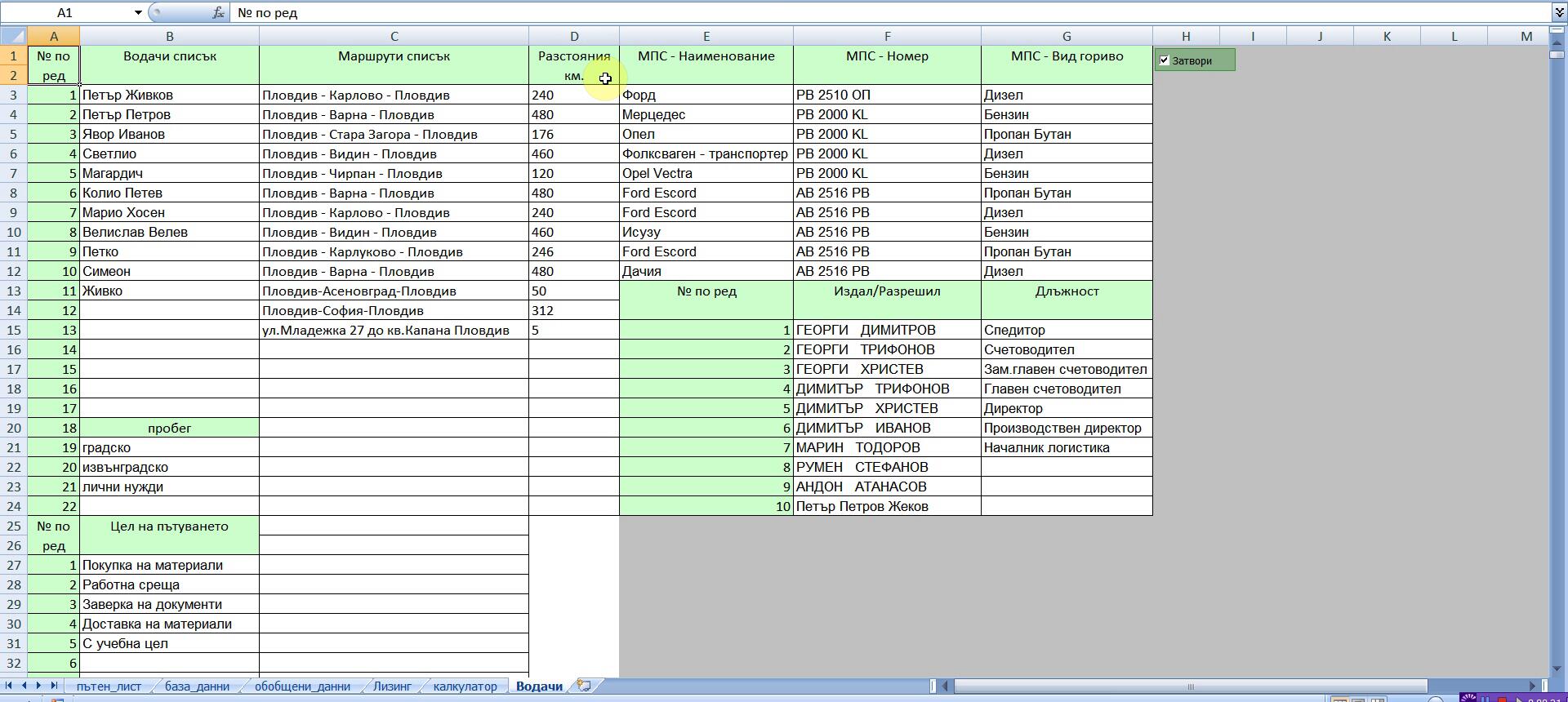Screen dimensions: 1568x702
Task: Switch to the пътен_лист sheet tab
Action: [x=109, y=686]
